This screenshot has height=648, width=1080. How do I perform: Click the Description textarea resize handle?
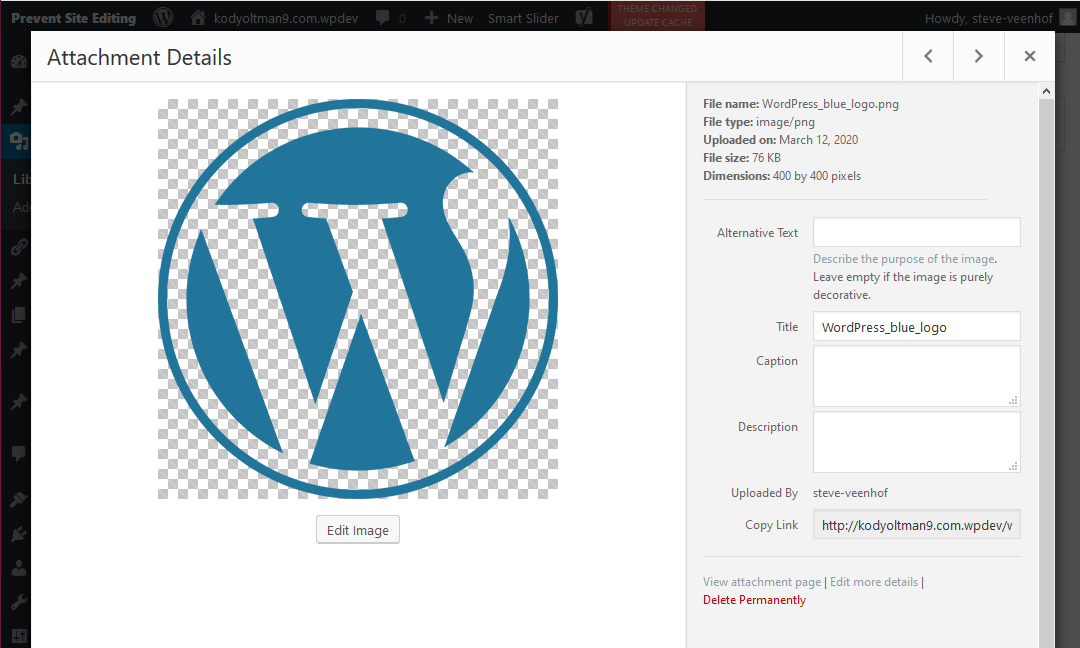(x=1013, y=466)
